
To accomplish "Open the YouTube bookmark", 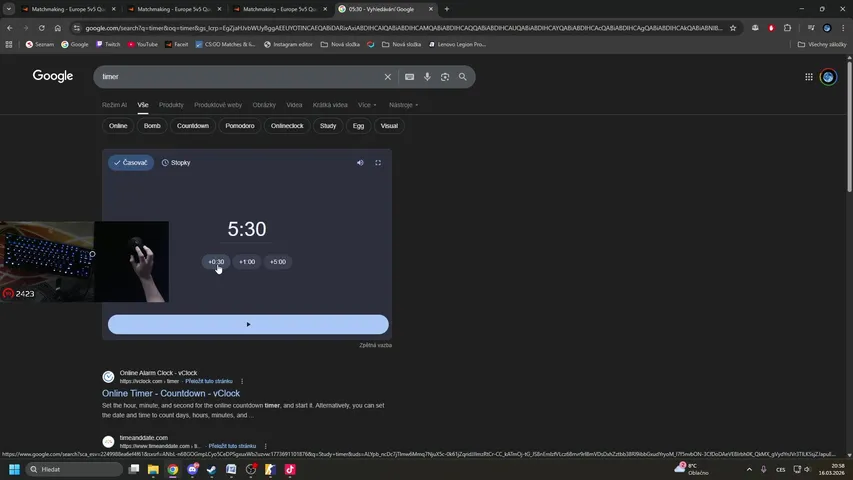I will [143, 45].
